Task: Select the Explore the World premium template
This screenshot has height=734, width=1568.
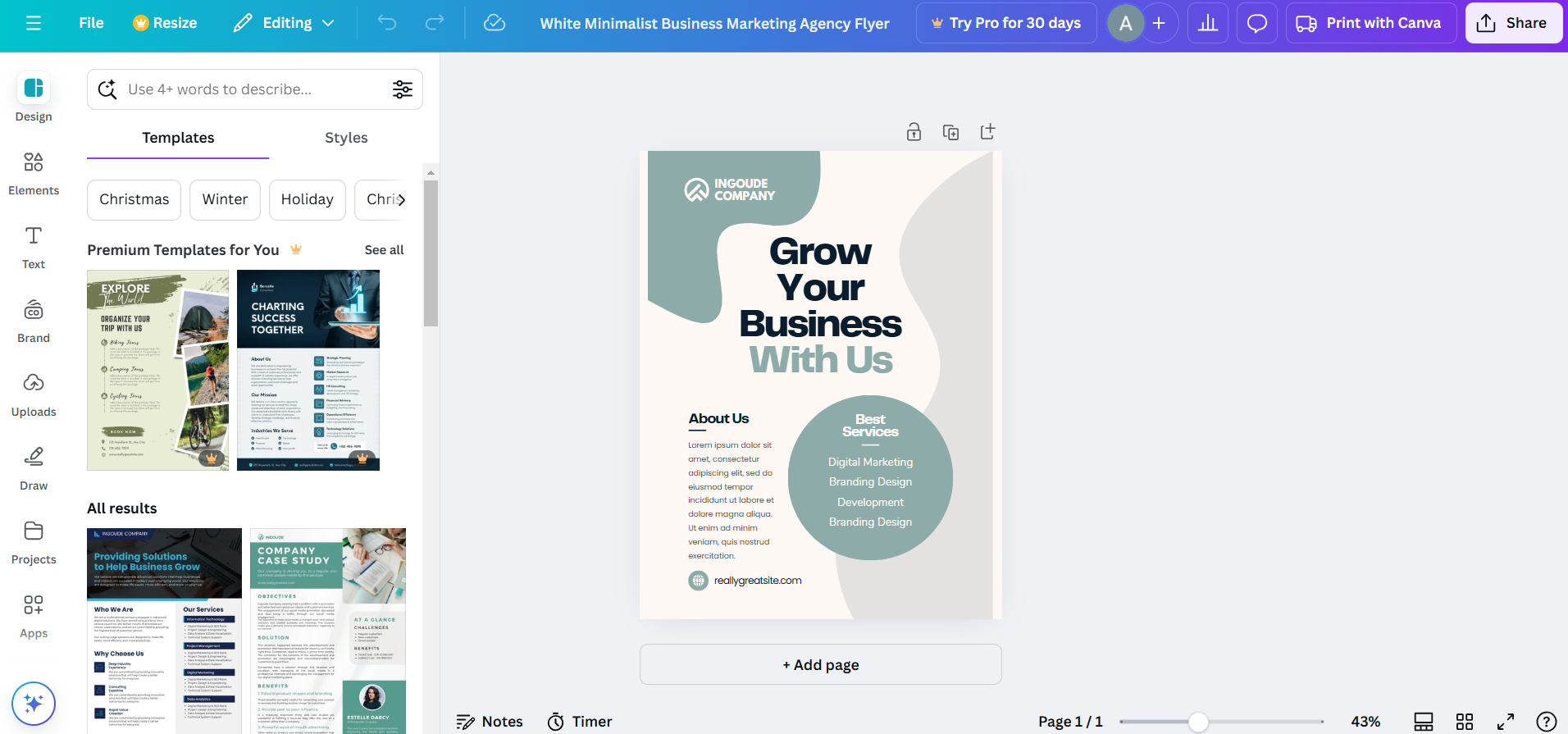Action: click(158, 371)
